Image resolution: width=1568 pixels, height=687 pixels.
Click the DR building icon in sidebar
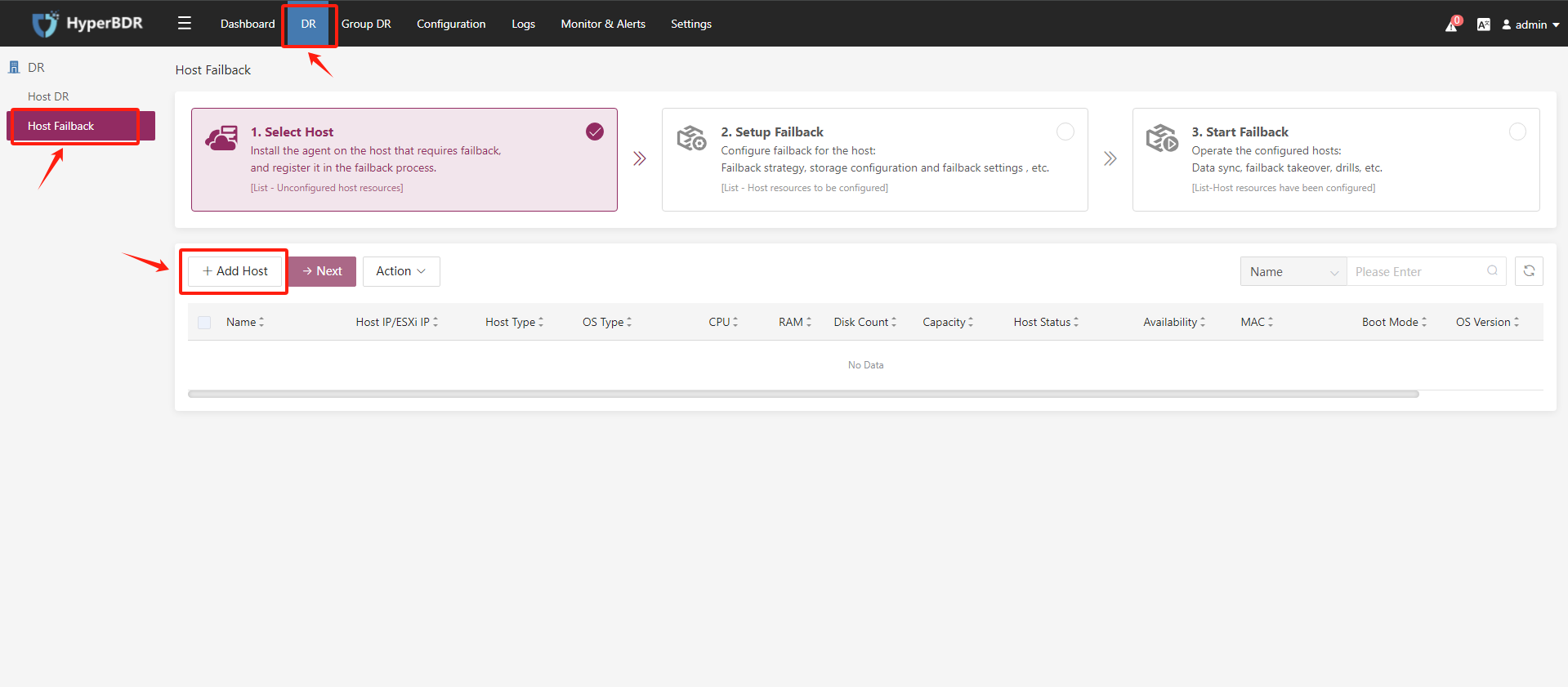pyautogui.click(x=14, y=67)
